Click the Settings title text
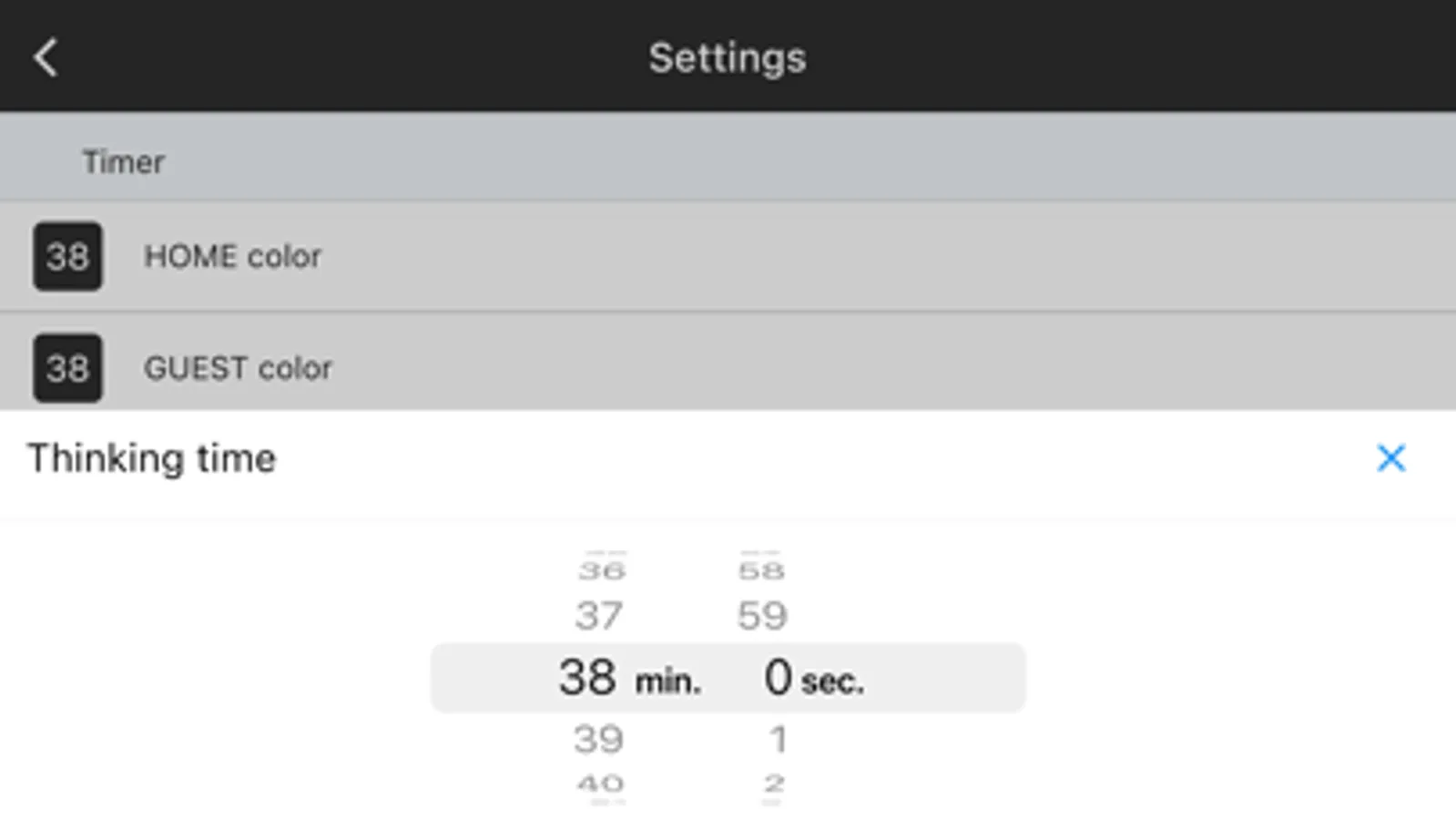Image resolution: width=1456 pixels, height=820 pixels. [x=727, y=58]
